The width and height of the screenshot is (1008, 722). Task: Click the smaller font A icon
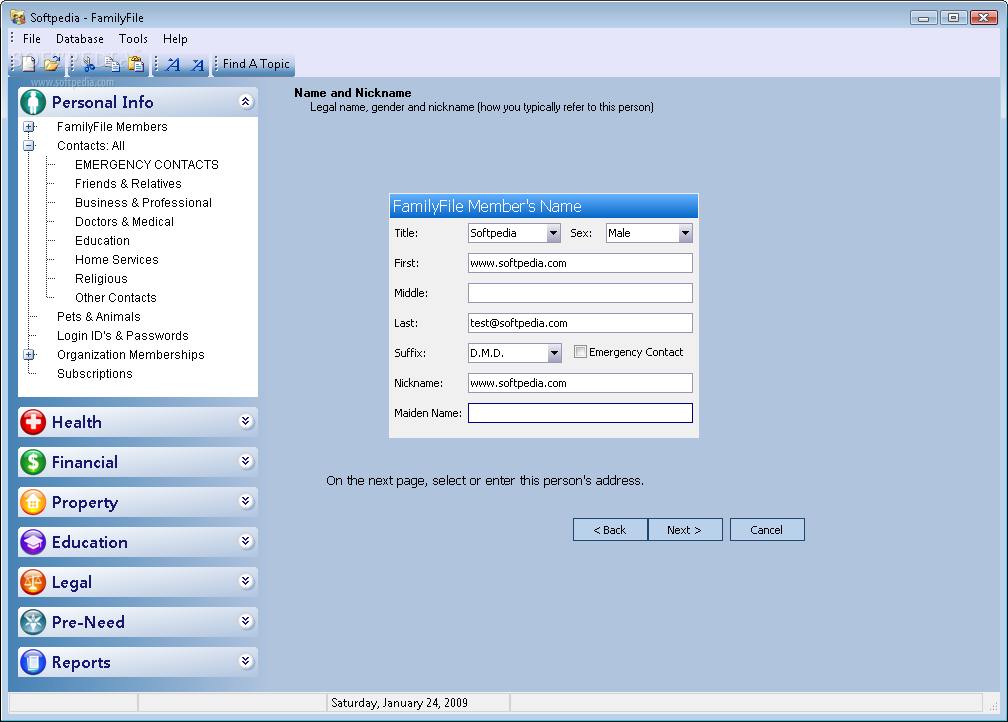[197, 65]
